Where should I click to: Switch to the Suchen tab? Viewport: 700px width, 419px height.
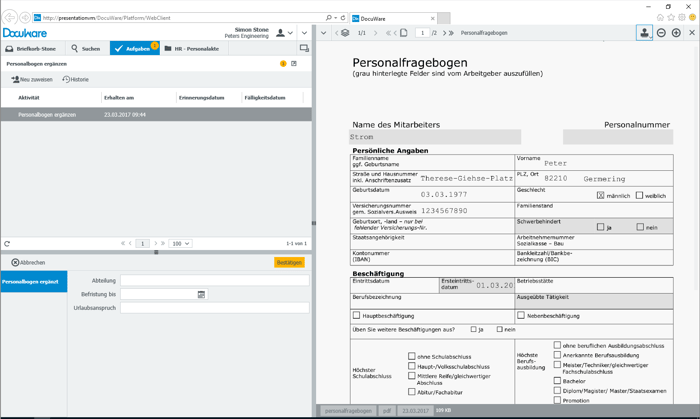(86, 48)
